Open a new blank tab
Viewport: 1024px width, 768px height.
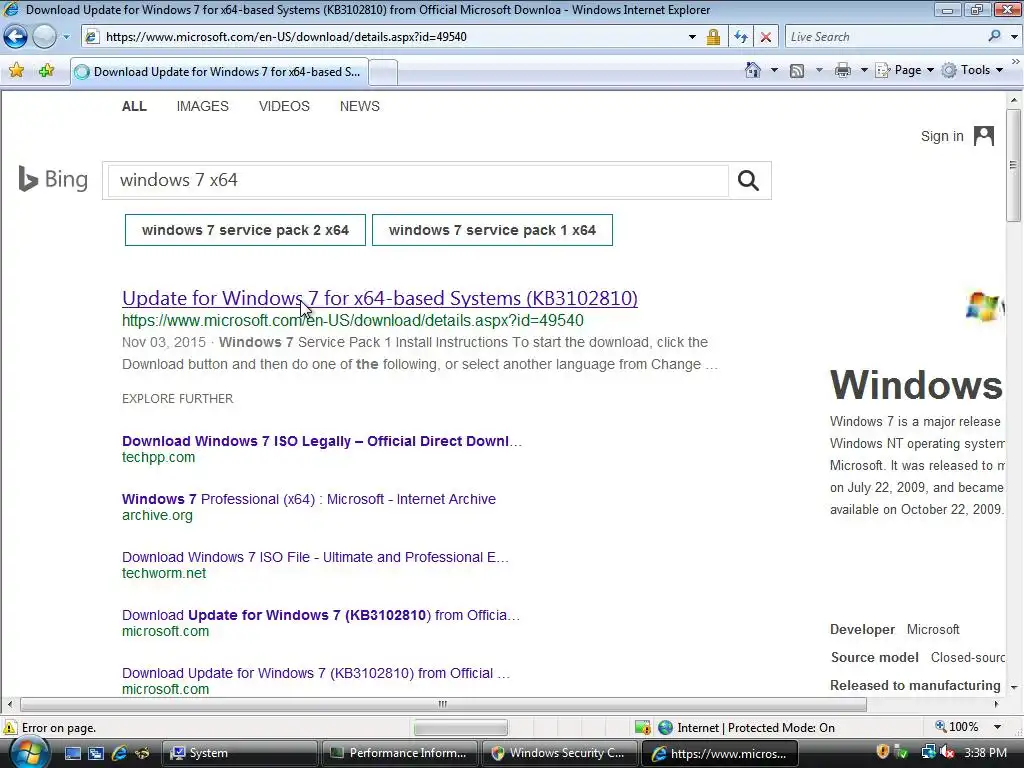pos(383,72)
